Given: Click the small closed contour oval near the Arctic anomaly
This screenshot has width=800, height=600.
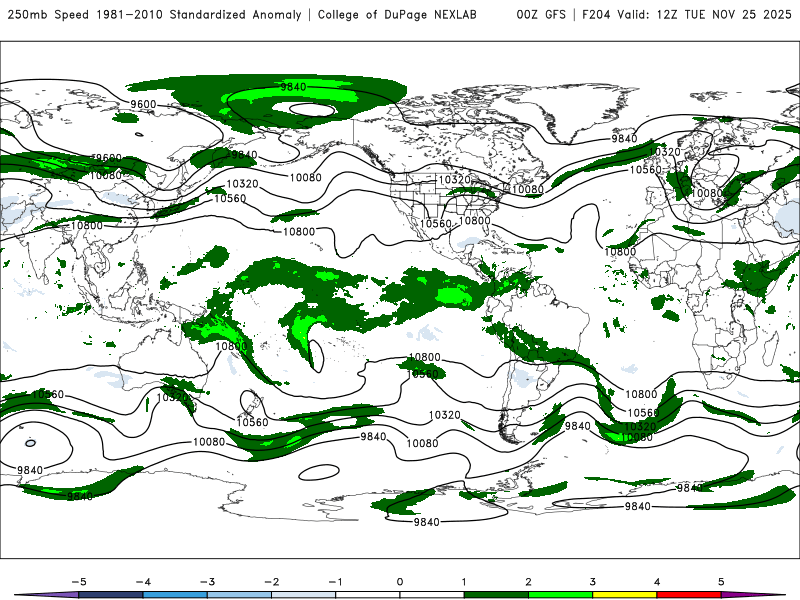Looking at the screenshot, I should point(312,109).
